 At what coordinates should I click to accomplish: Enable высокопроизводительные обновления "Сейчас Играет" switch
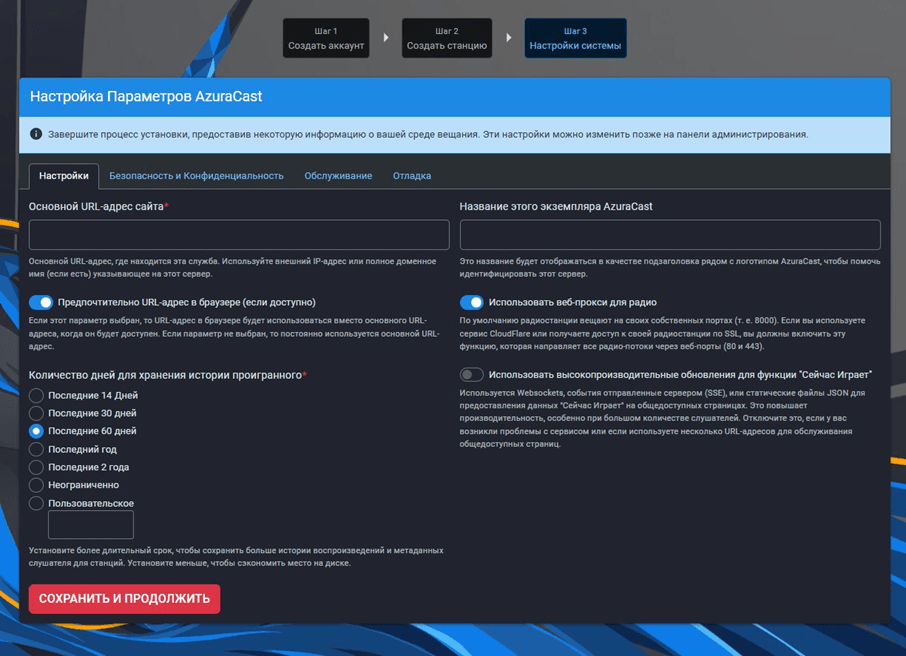click(x=471, y=375)
